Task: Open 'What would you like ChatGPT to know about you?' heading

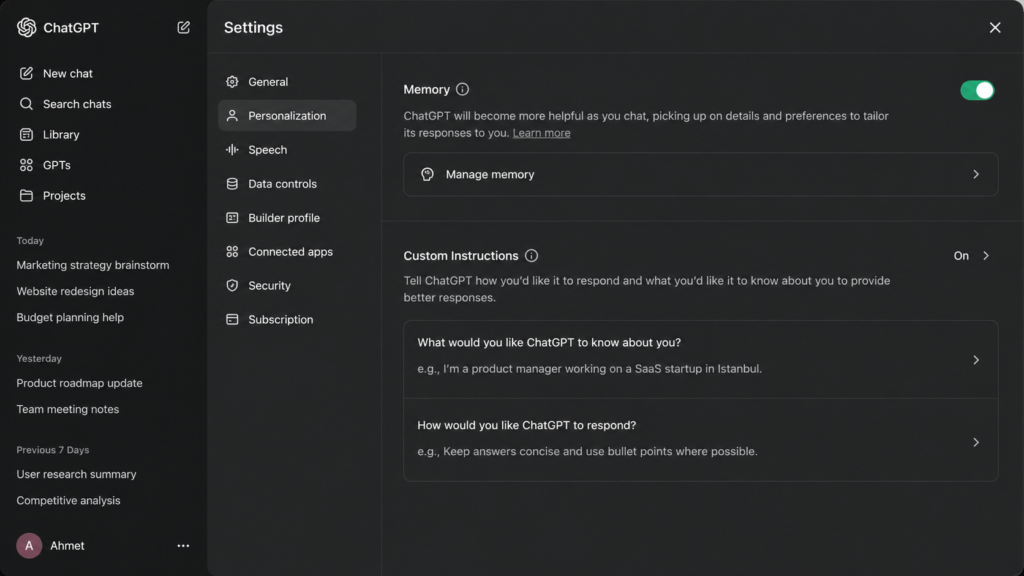Action: coord(549,342)
